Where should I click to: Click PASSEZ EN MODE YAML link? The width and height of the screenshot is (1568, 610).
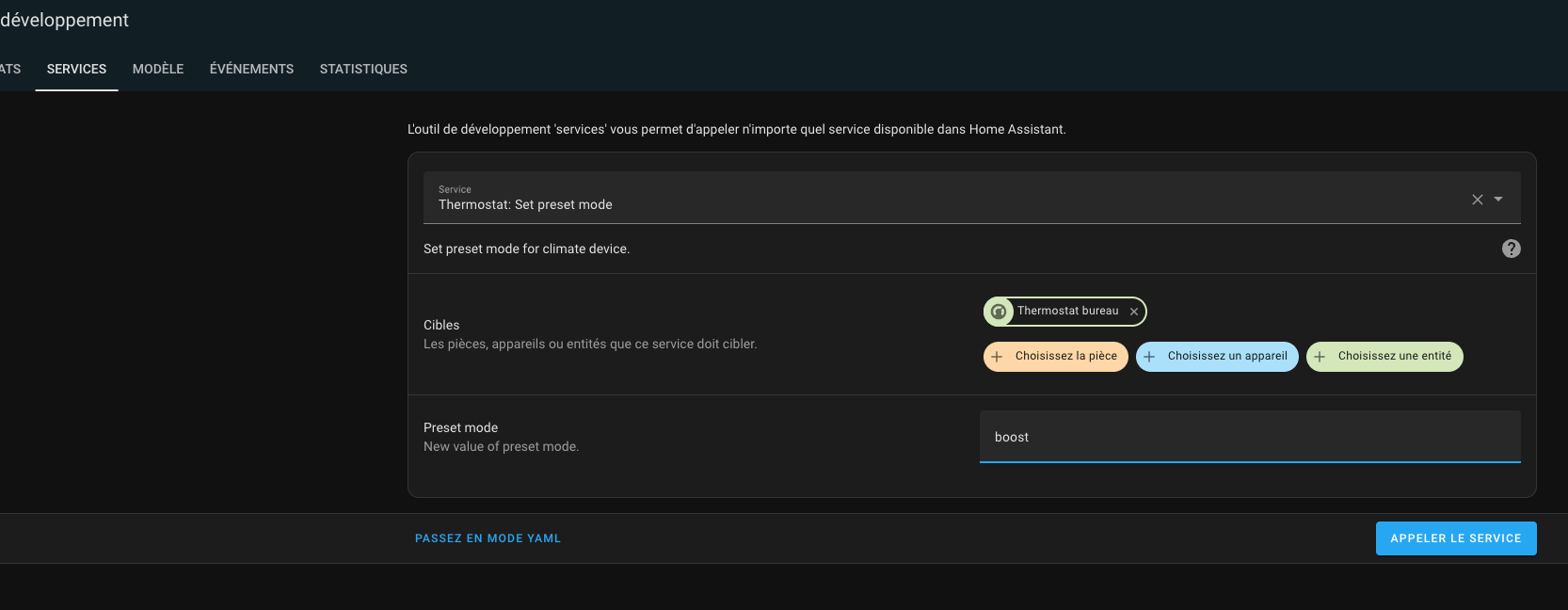click(488, 538)
